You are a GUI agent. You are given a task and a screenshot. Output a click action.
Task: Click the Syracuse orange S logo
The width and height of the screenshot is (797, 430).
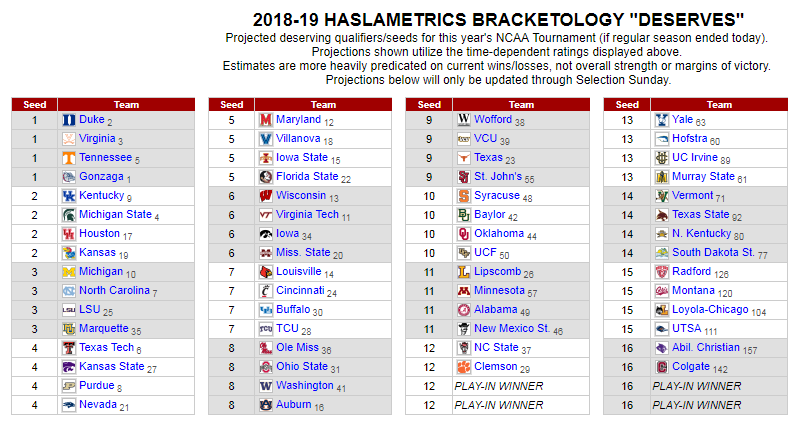(463, 196)
